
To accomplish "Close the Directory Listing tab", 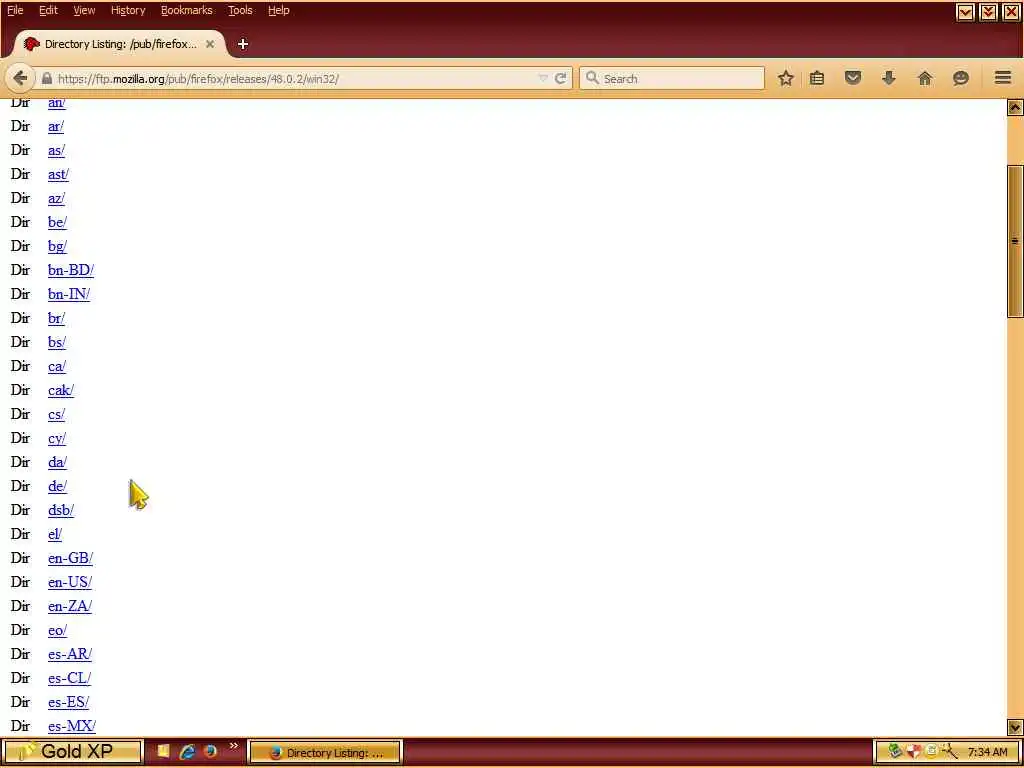I will coord(210,44).
